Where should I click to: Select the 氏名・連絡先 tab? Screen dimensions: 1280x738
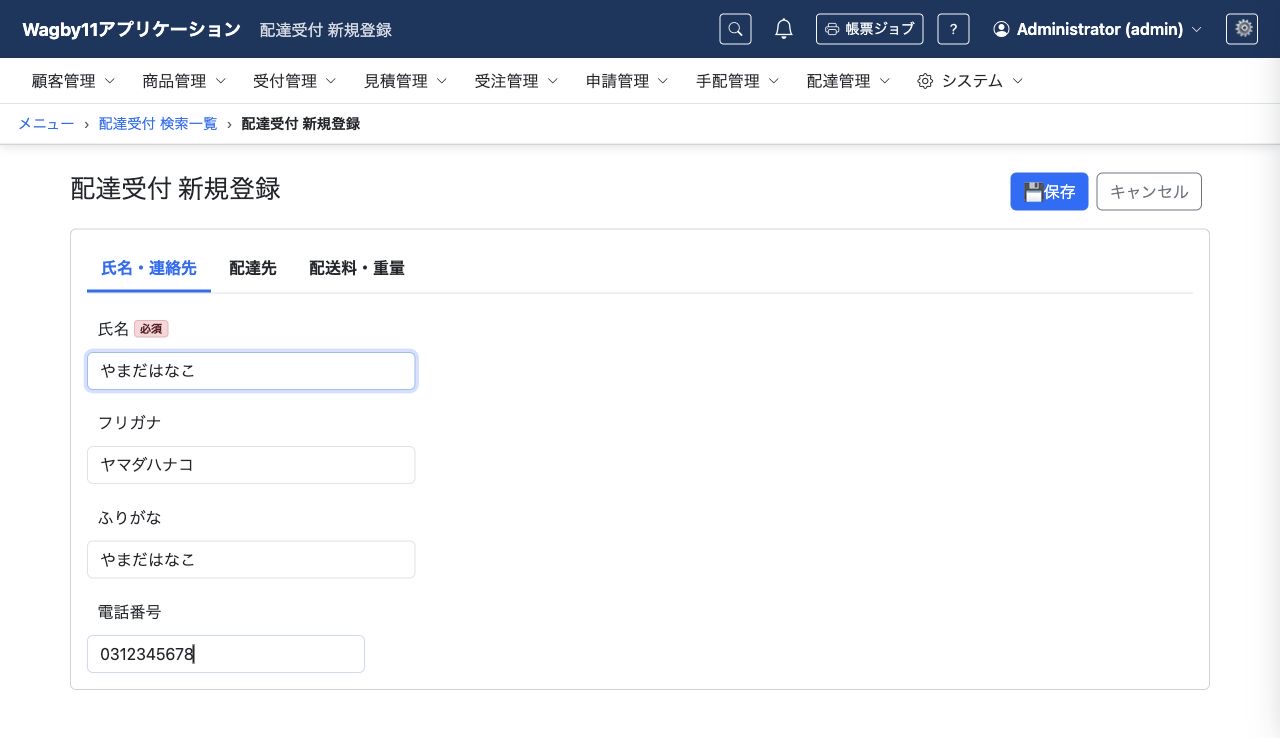coord(149,269)
